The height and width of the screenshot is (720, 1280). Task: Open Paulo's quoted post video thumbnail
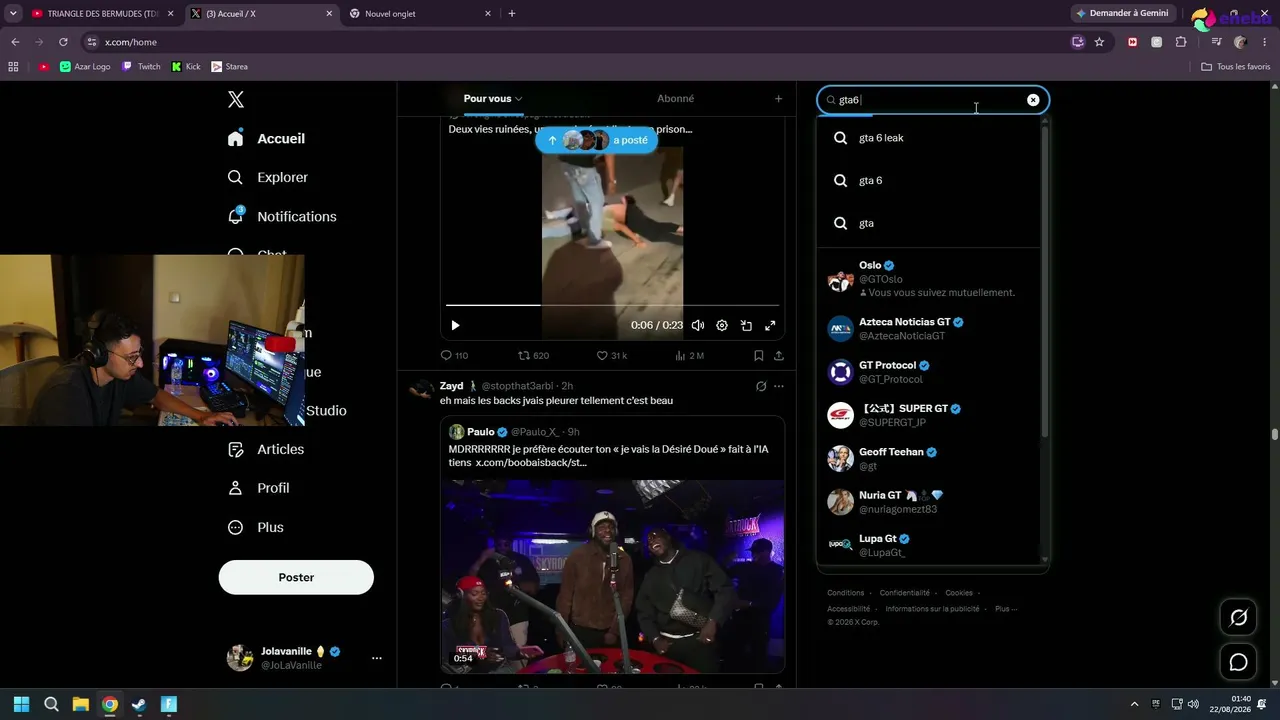pos(613,575)
